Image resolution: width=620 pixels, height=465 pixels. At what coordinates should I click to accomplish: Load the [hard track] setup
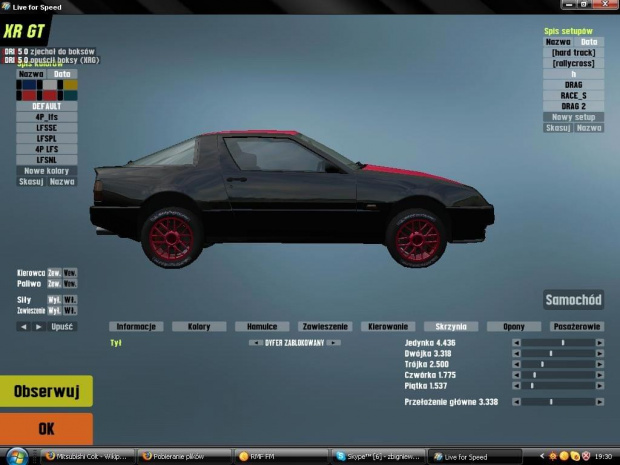tap(573, 53)
